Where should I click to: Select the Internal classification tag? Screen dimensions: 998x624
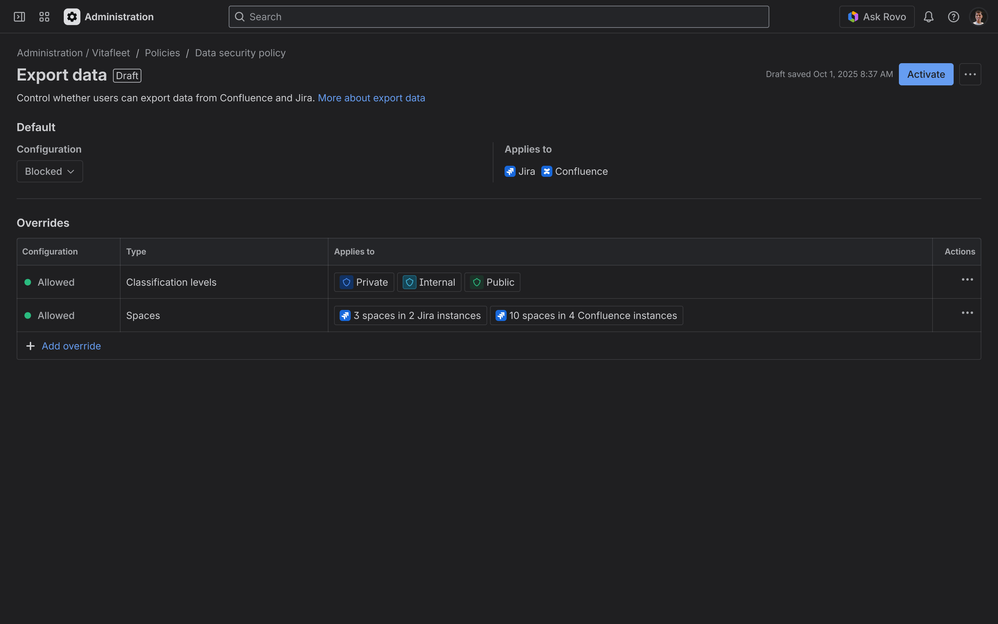(429, 282)
